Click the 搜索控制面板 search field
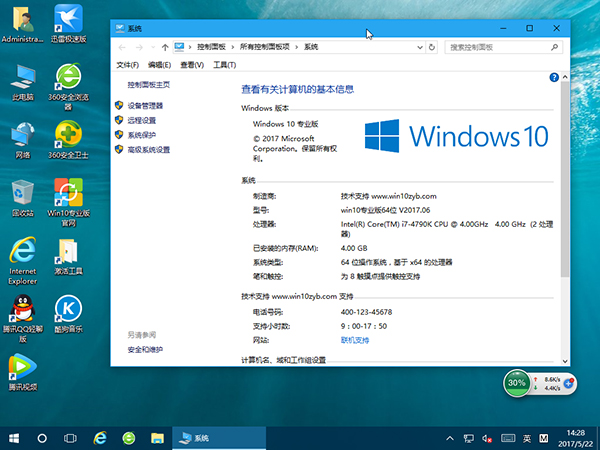The image size is (600, 450). (495, 47)
